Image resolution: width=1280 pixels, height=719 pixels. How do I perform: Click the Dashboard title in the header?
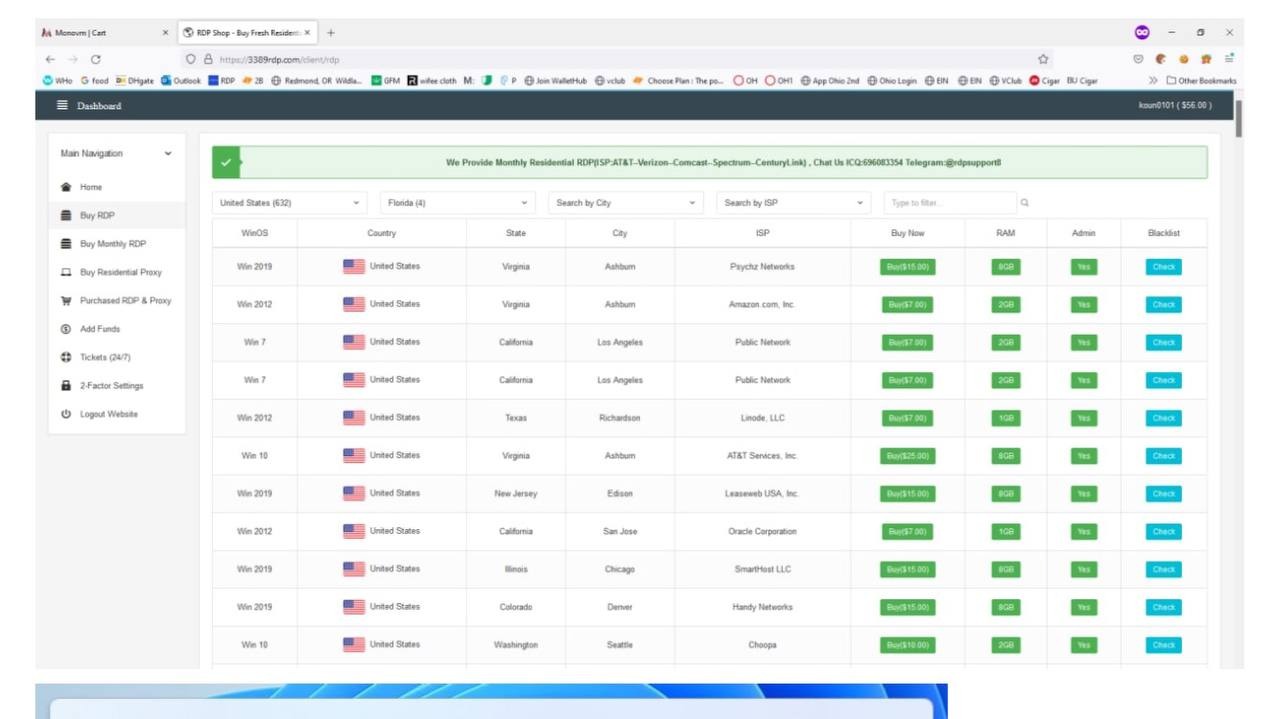point(99,105)
